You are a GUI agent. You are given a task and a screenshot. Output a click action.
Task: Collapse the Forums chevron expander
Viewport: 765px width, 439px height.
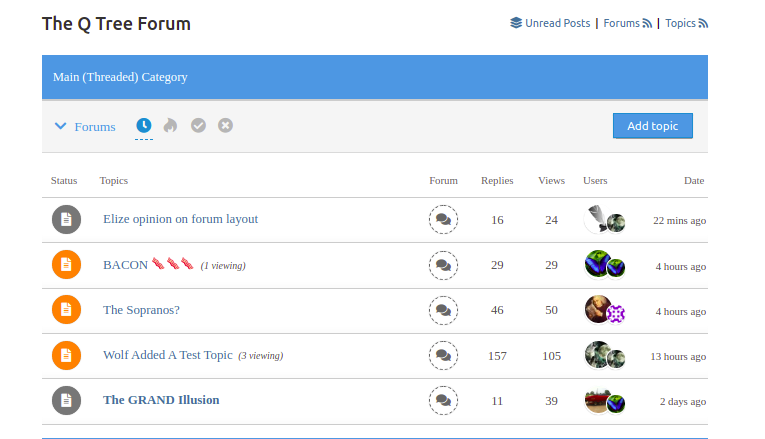pyautogui.click(x=60, y=126)
